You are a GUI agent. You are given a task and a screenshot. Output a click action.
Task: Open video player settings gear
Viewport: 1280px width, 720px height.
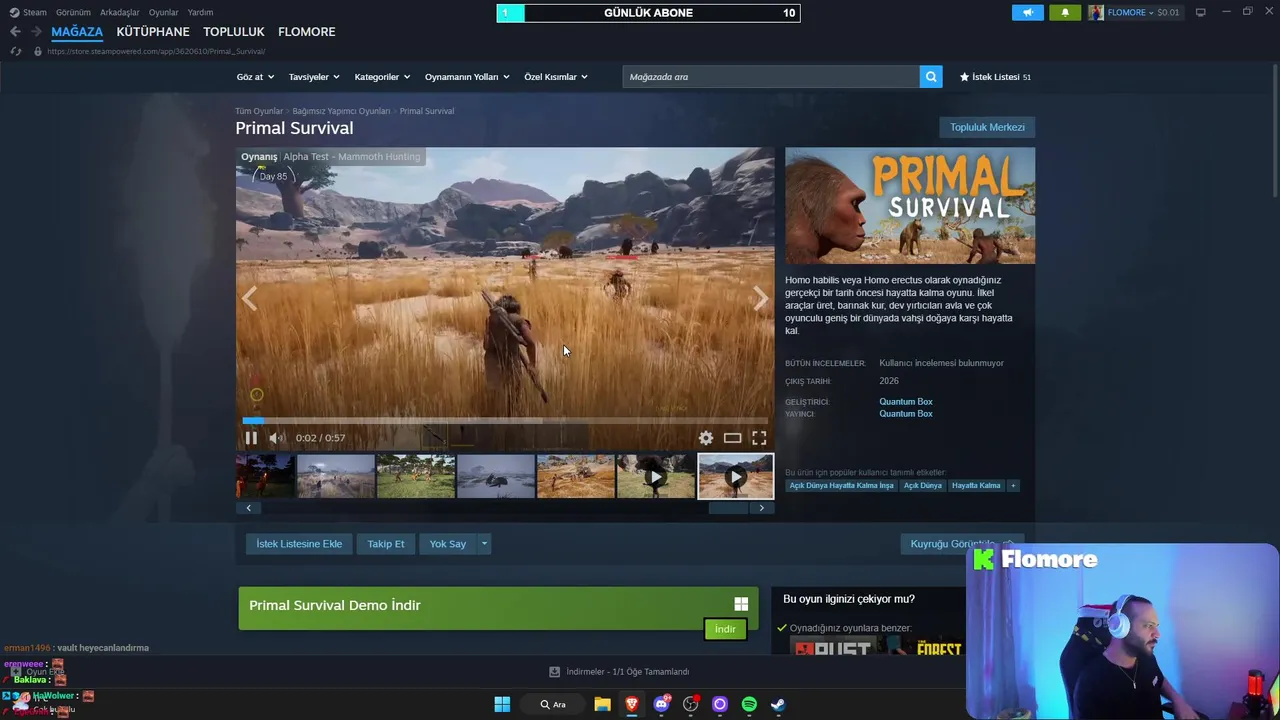pyautogui.click(x=706, y=438)
